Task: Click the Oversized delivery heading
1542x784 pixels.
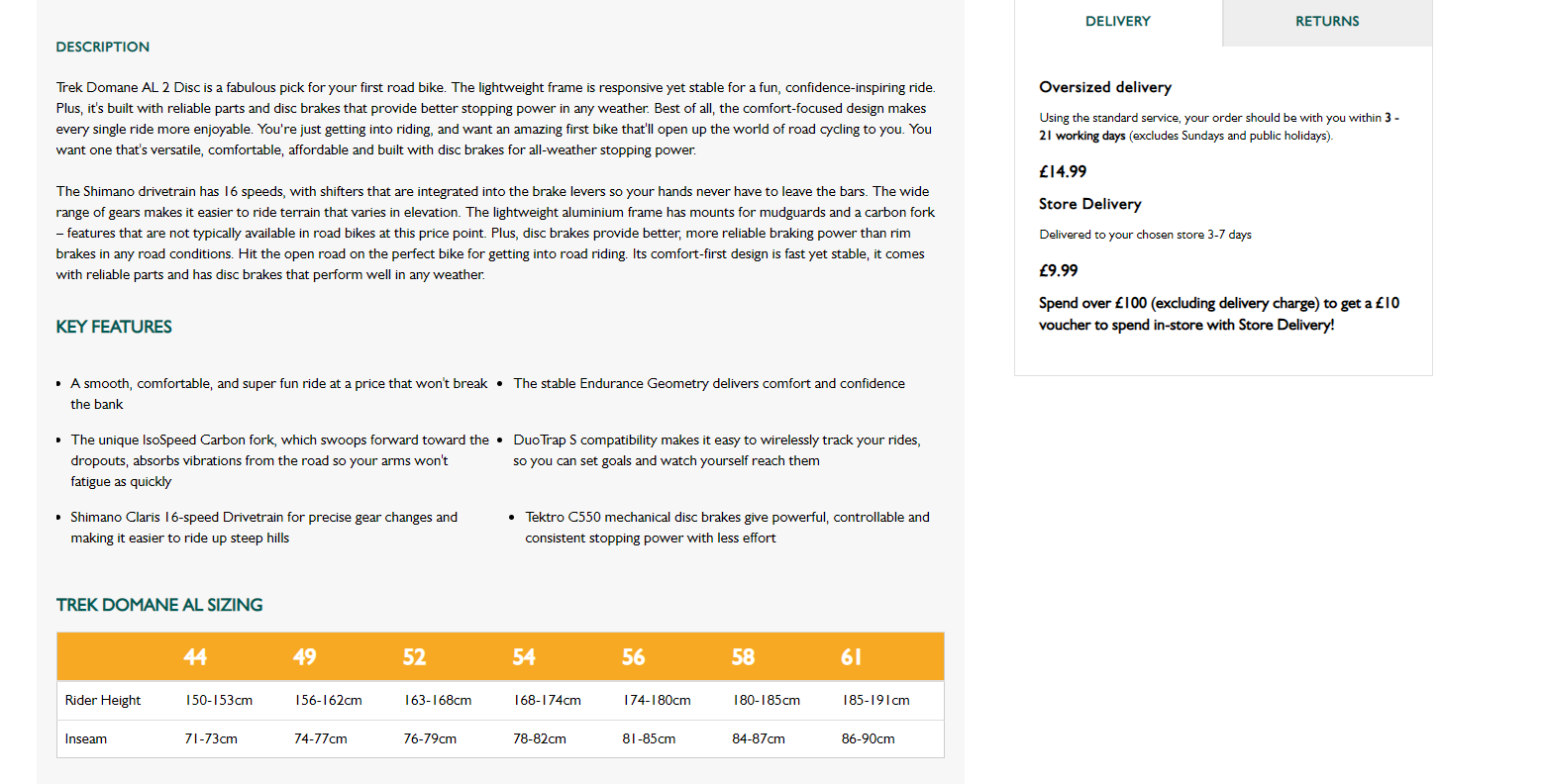Action: click(1105, 87)
